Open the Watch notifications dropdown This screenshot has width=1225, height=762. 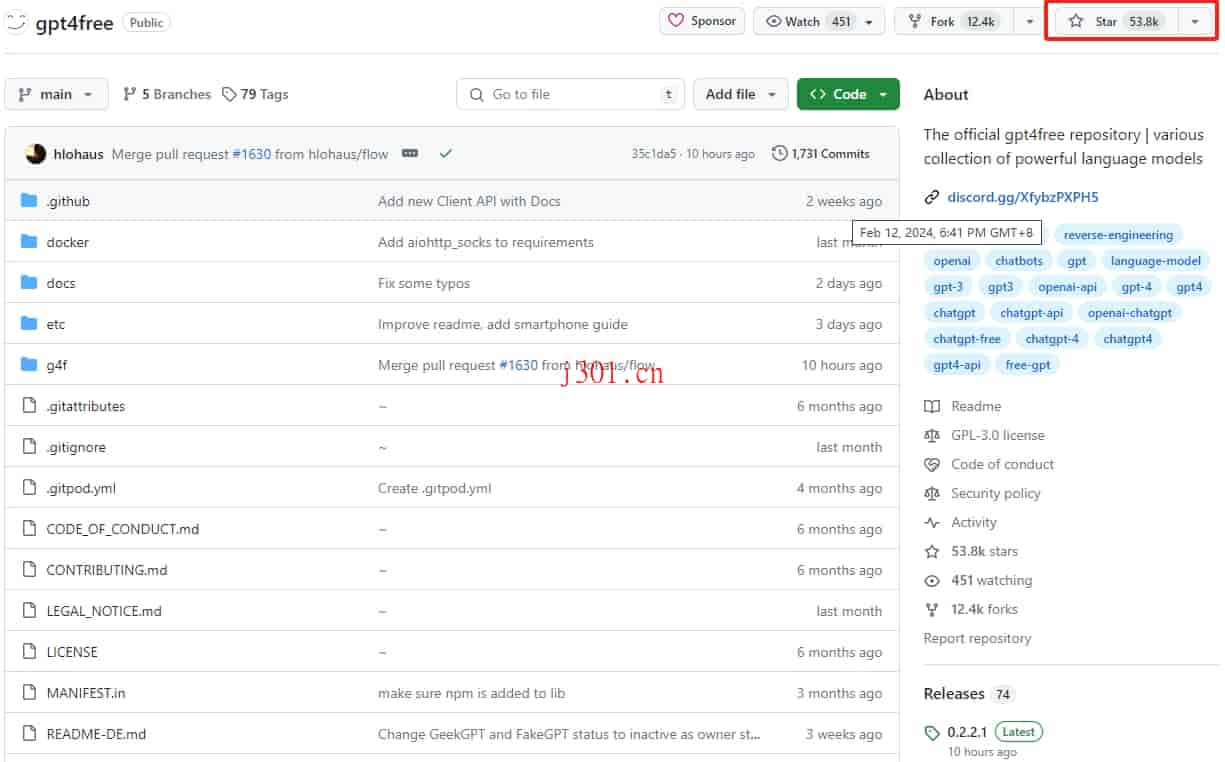(x=819, y=21)
